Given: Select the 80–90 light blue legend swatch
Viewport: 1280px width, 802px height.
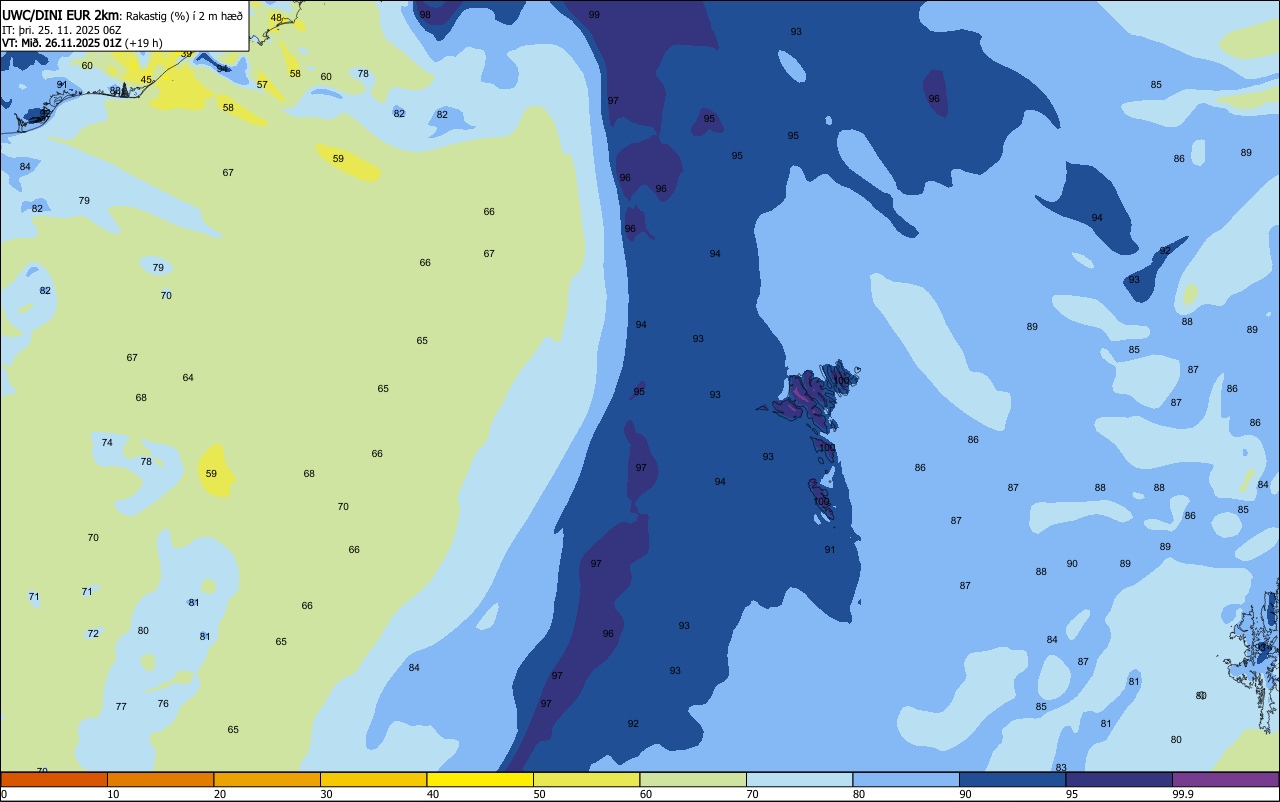Looking at the screenshot, I should point(906,779).
